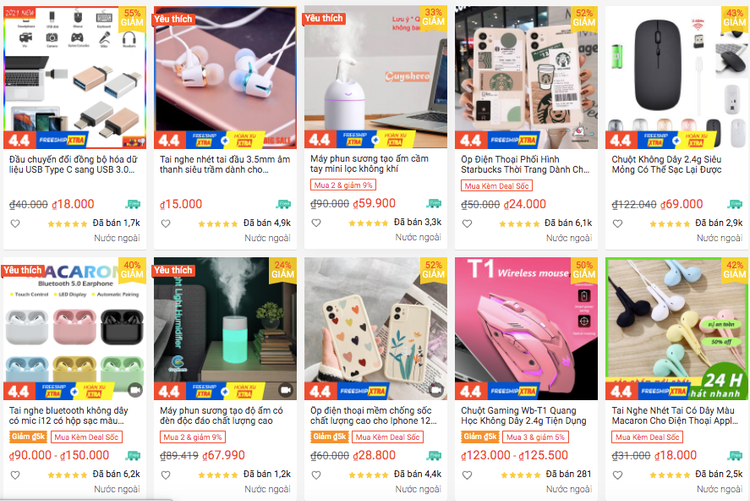Open title link 'Chuột Gaming Wb-T1 Quang'
Screen dimensions: 750x501
click(x=518, y=411)
